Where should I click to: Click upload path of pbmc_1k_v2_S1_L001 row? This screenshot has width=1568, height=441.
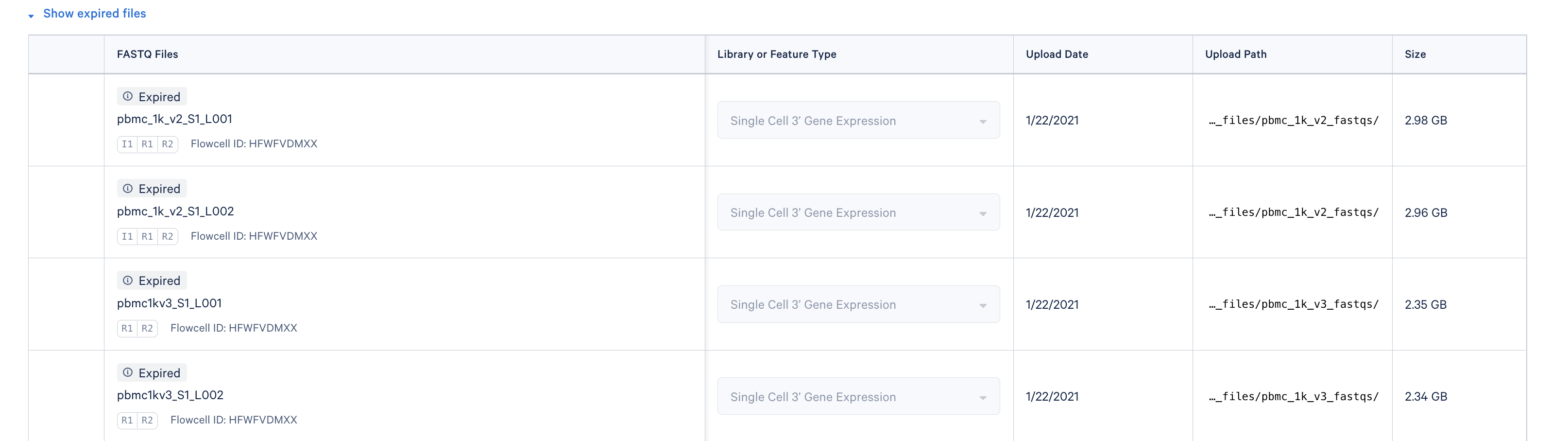tap(1294, 121)
